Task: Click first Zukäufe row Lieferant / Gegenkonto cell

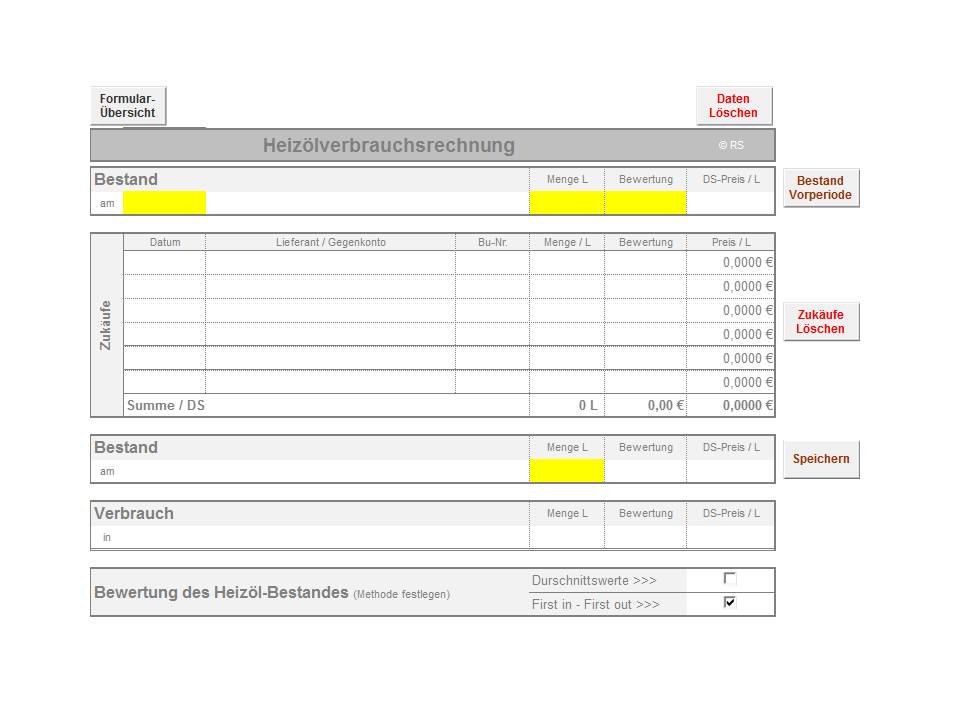Action: point(330,263)
